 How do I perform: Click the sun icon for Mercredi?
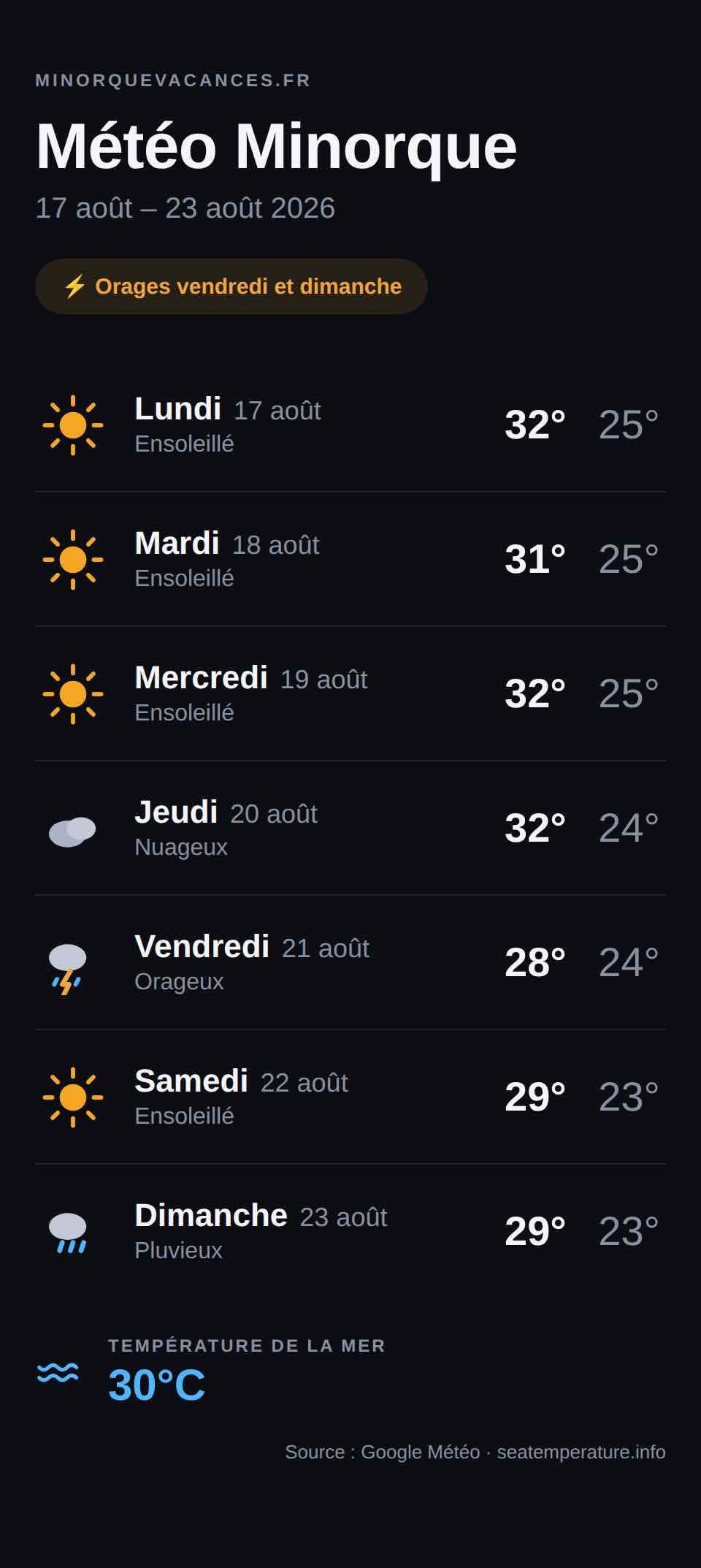click(73, 694)
